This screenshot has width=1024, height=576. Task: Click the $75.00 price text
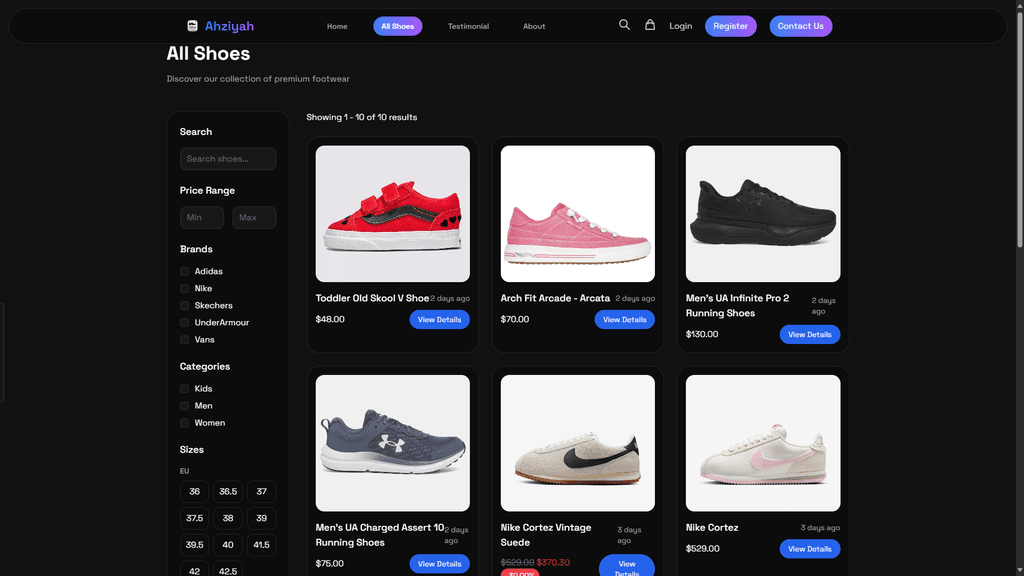330,564
